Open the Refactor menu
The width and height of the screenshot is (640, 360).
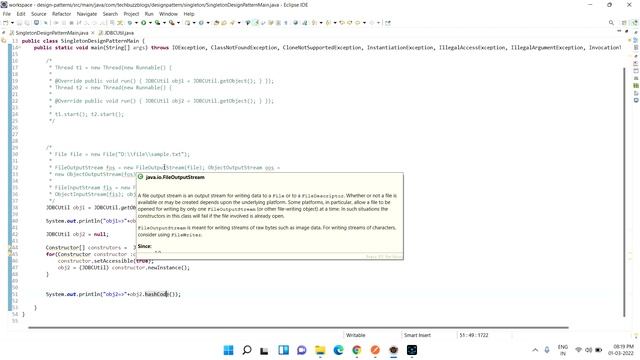pyautogui.click(x=62, y=14)
